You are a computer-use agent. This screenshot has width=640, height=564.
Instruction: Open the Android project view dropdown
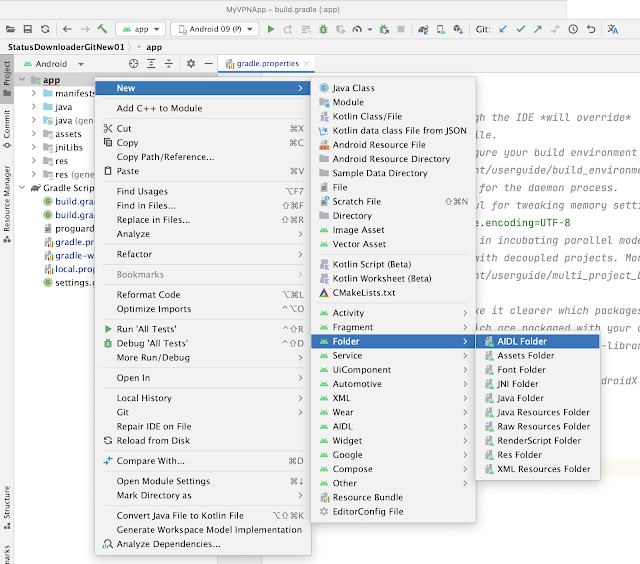coord(53,64)
